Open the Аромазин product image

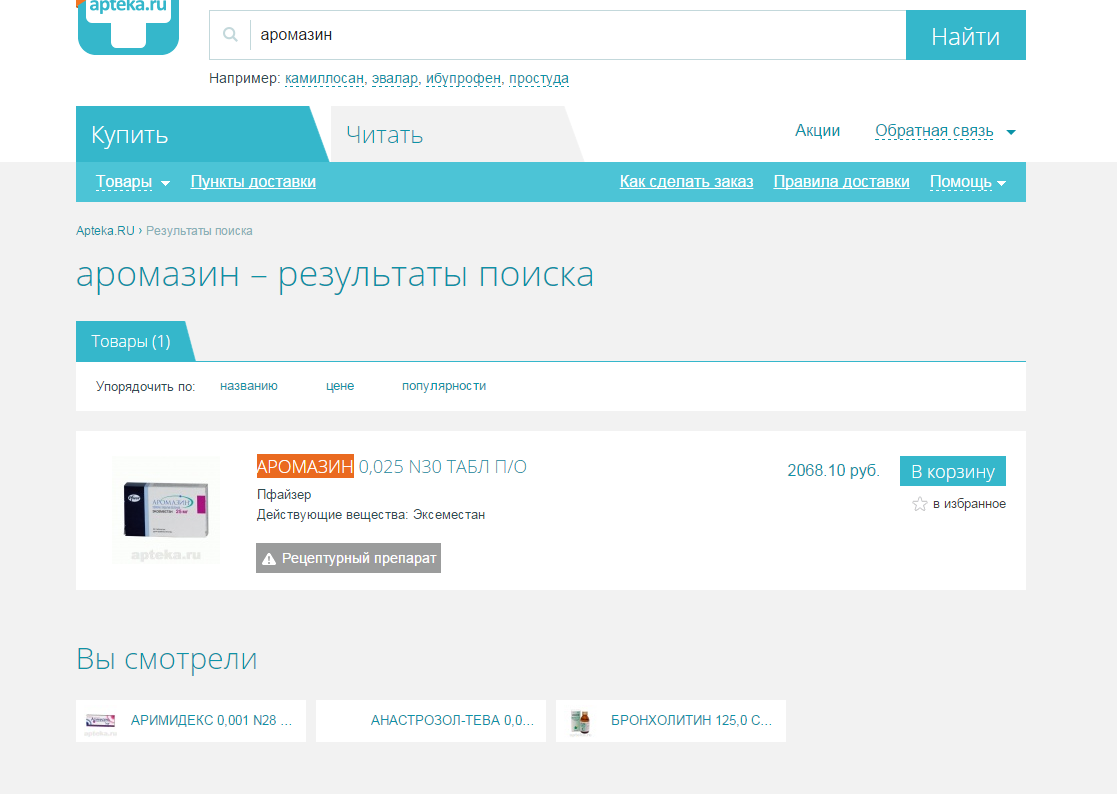point(167,510)
